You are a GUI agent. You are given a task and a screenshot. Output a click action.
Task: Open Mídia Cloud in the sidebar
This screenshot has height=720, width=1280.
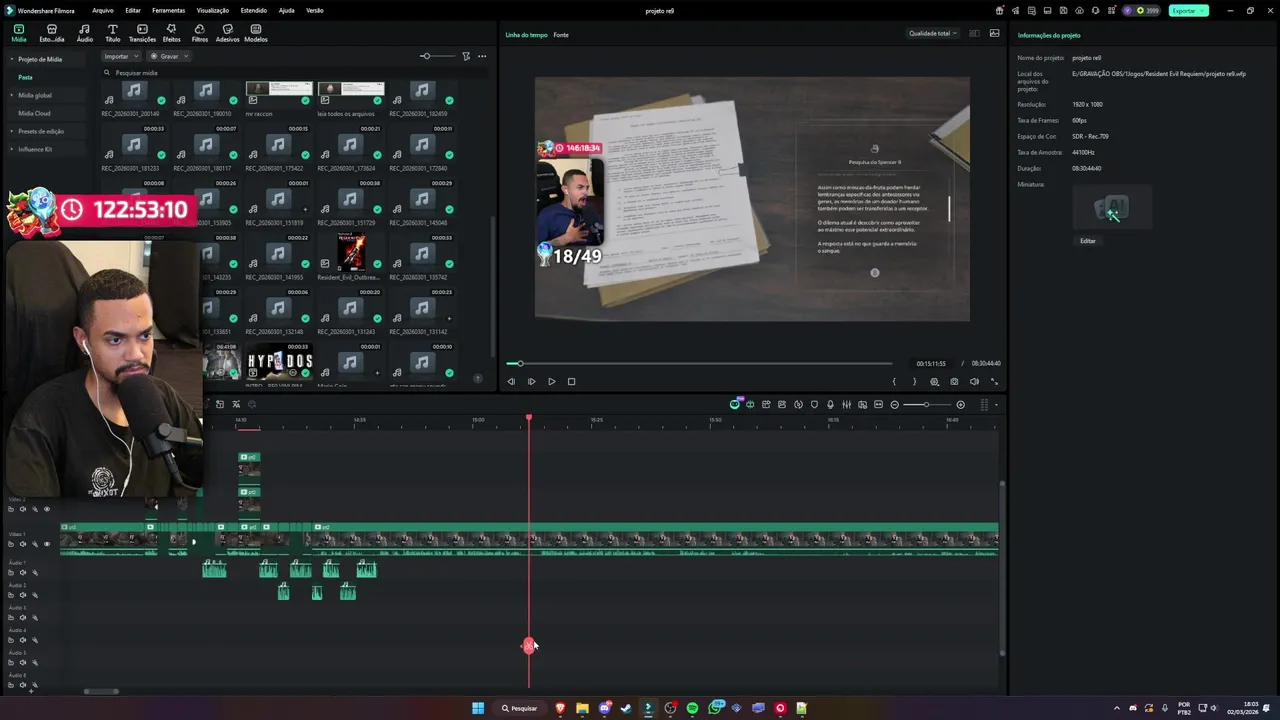pyautogui.click(x=34, y=113)
